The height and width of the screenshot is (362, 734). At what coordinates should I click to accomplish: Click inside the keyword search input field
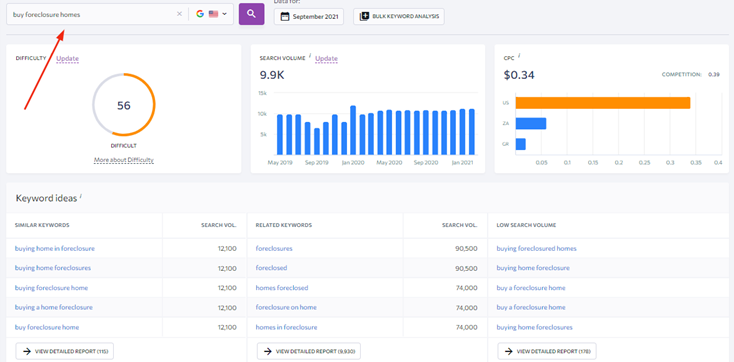click(x=91, y=15)
